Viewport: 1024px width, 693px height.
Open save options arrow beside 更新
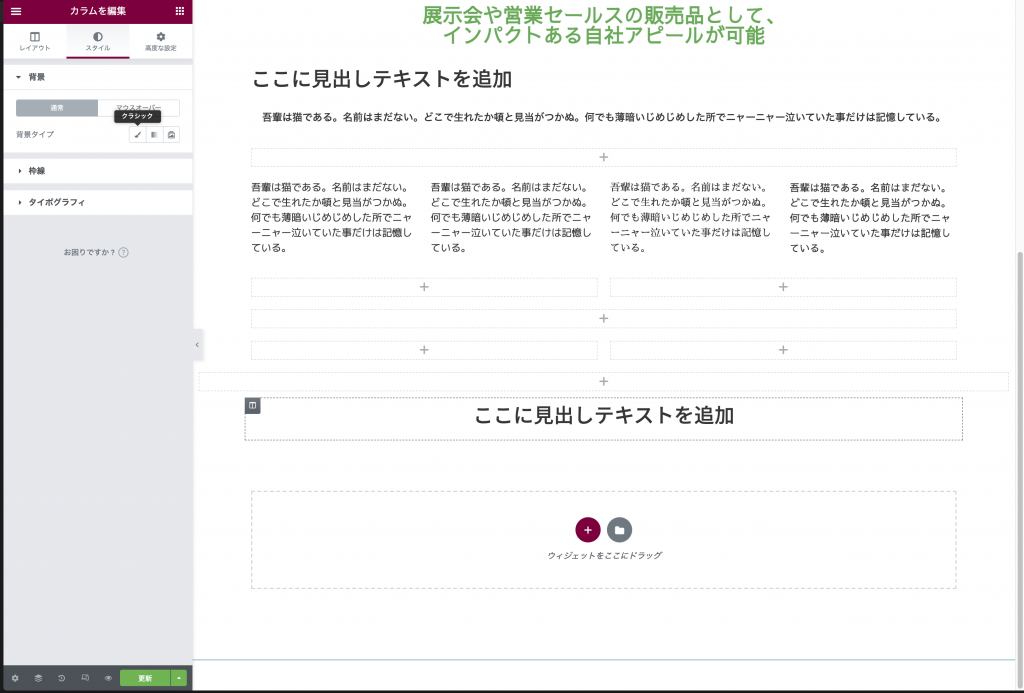click(x=179, y=678)
